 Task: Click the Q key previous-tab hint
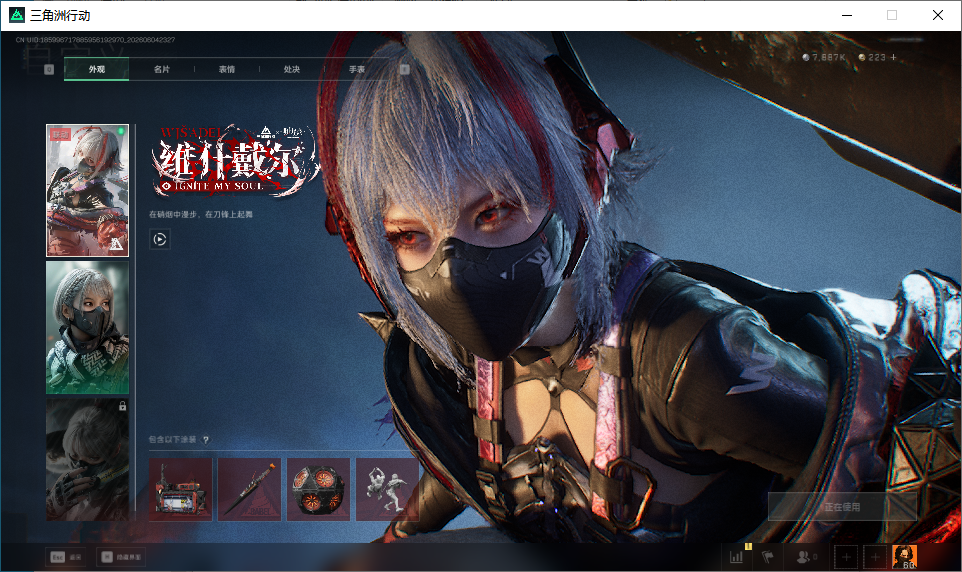[x=49, y=69]
